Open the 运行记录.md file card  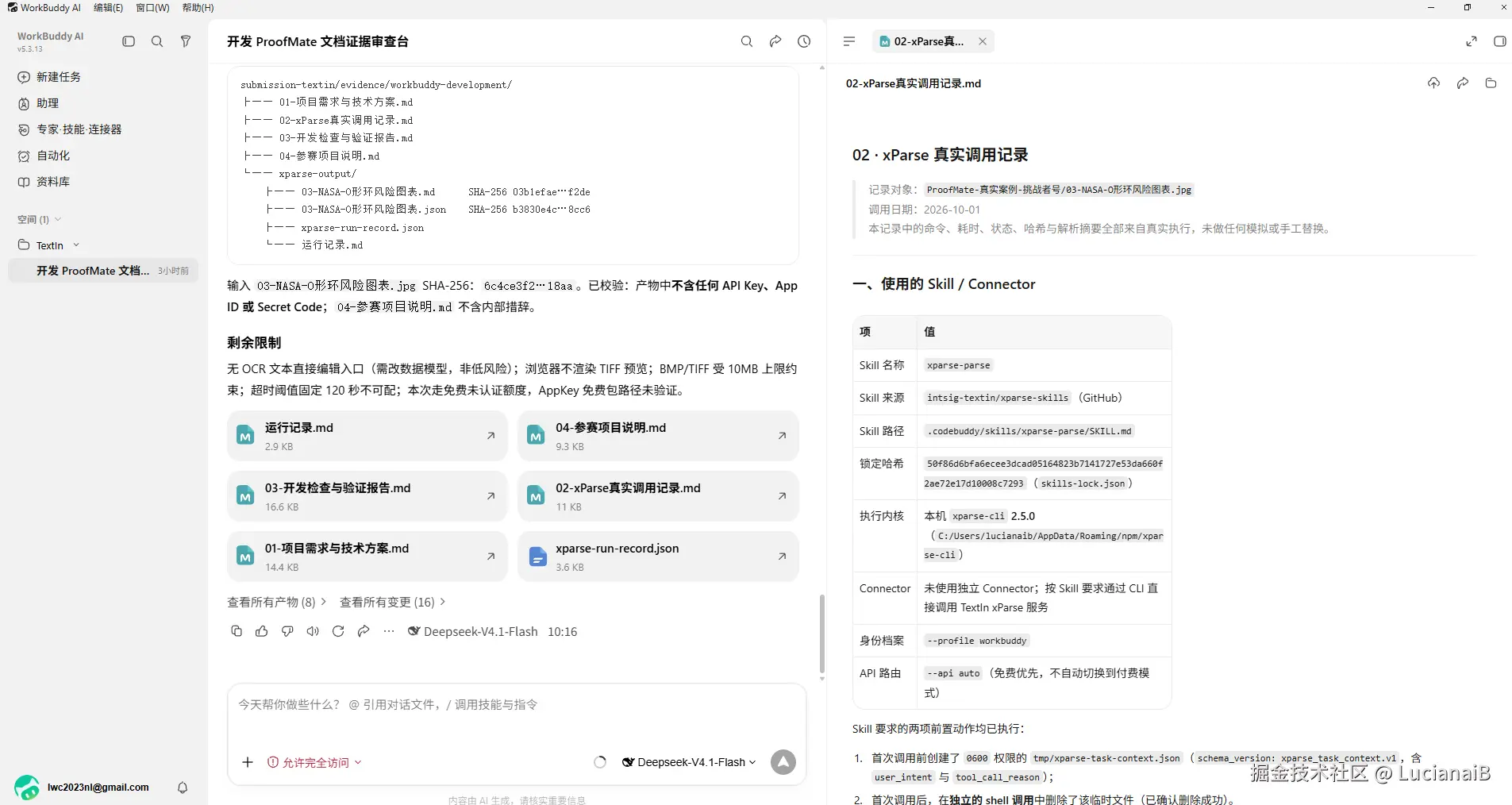[x=367, y=436]
